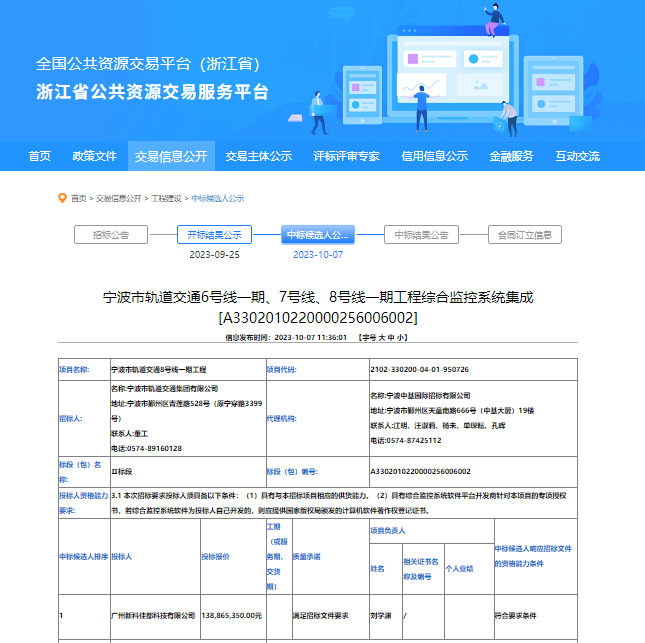Select the 开标结果公示 stage step

(x=215, y=235)
